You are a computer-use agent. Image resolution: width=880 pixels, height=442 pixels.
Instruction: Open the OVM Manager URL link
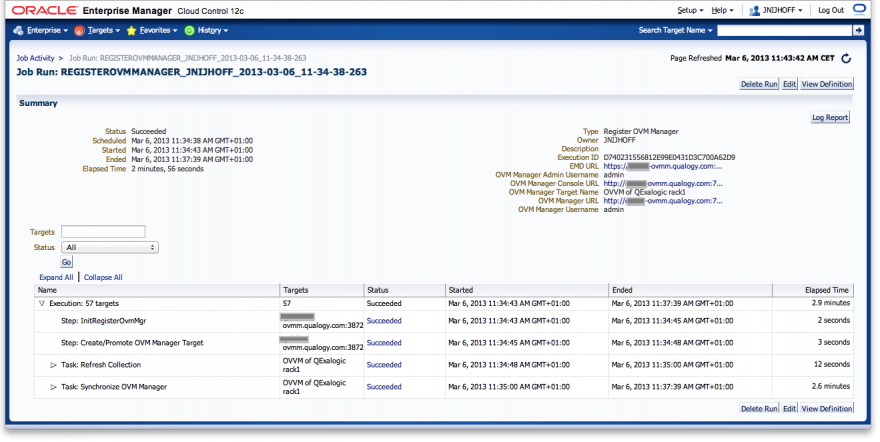click(663, 201)
